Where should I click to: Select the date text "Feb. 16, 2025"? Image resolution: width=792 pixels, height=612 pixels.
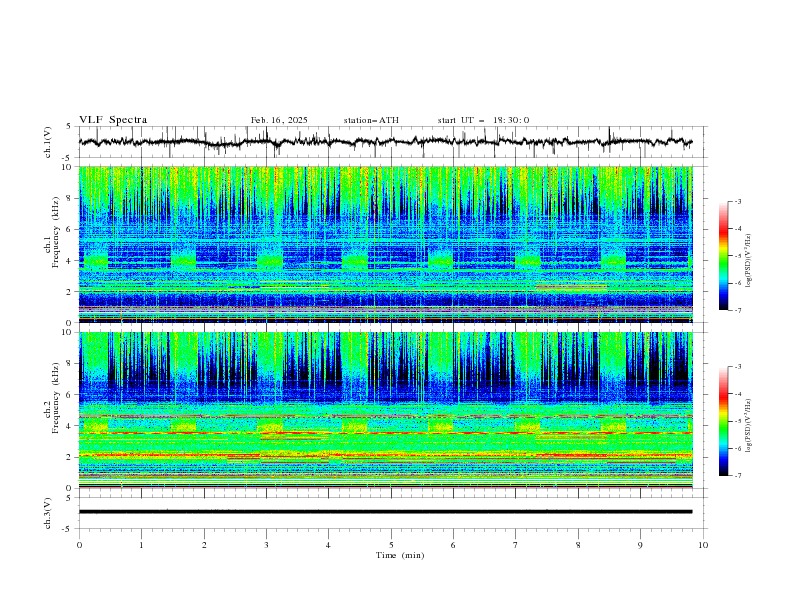pos(279,120)
